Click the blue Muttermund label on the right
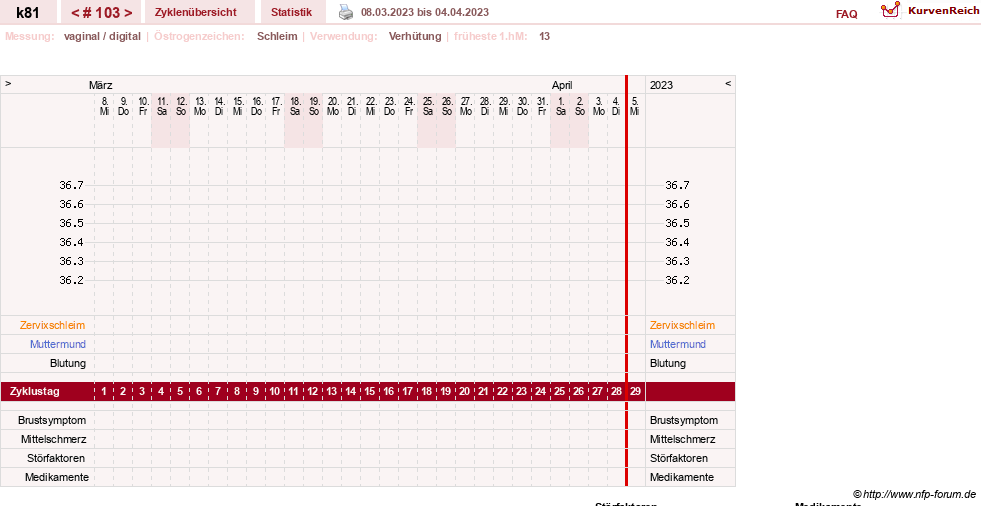981x506 pixels. [x=678, y=344]
